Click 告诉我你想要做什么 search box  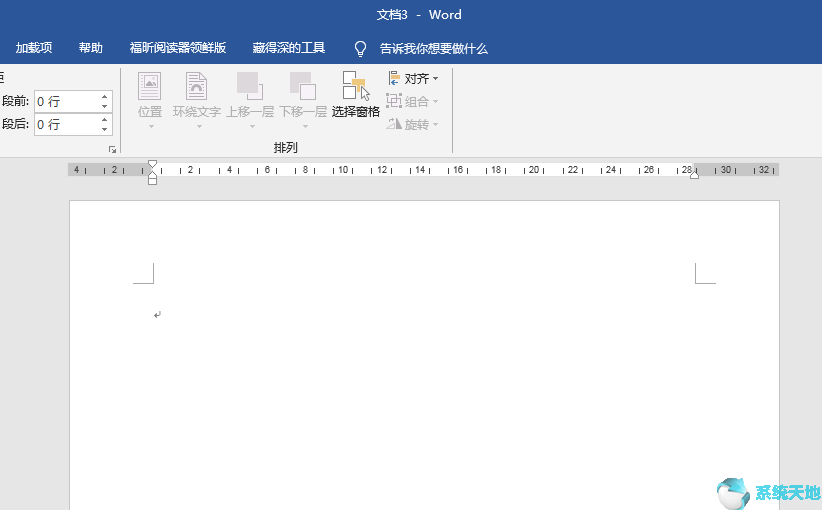pos(434,49)
